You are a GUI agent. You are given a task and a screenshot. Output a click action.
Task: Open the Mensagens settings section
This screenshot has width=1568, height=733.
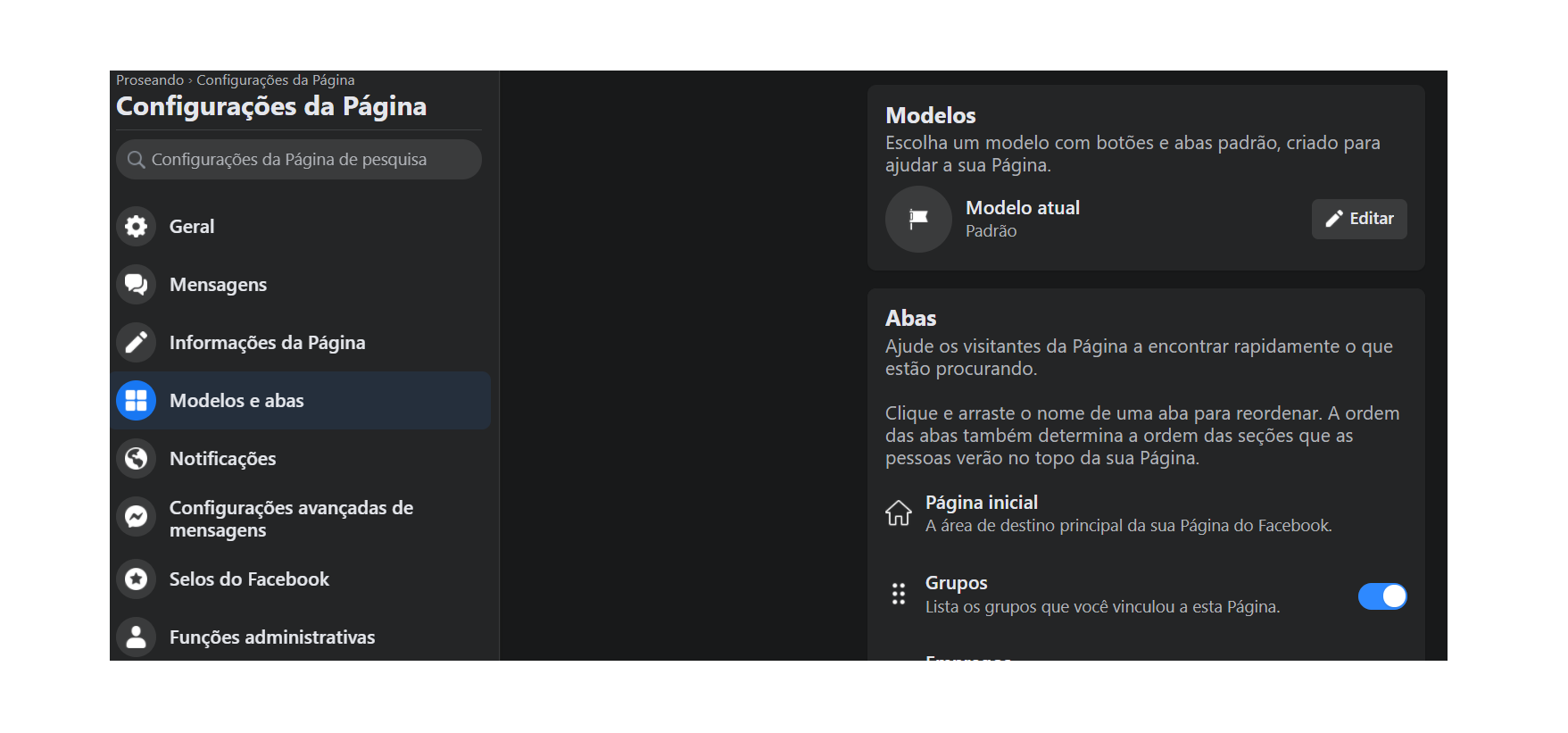point(300,284)
